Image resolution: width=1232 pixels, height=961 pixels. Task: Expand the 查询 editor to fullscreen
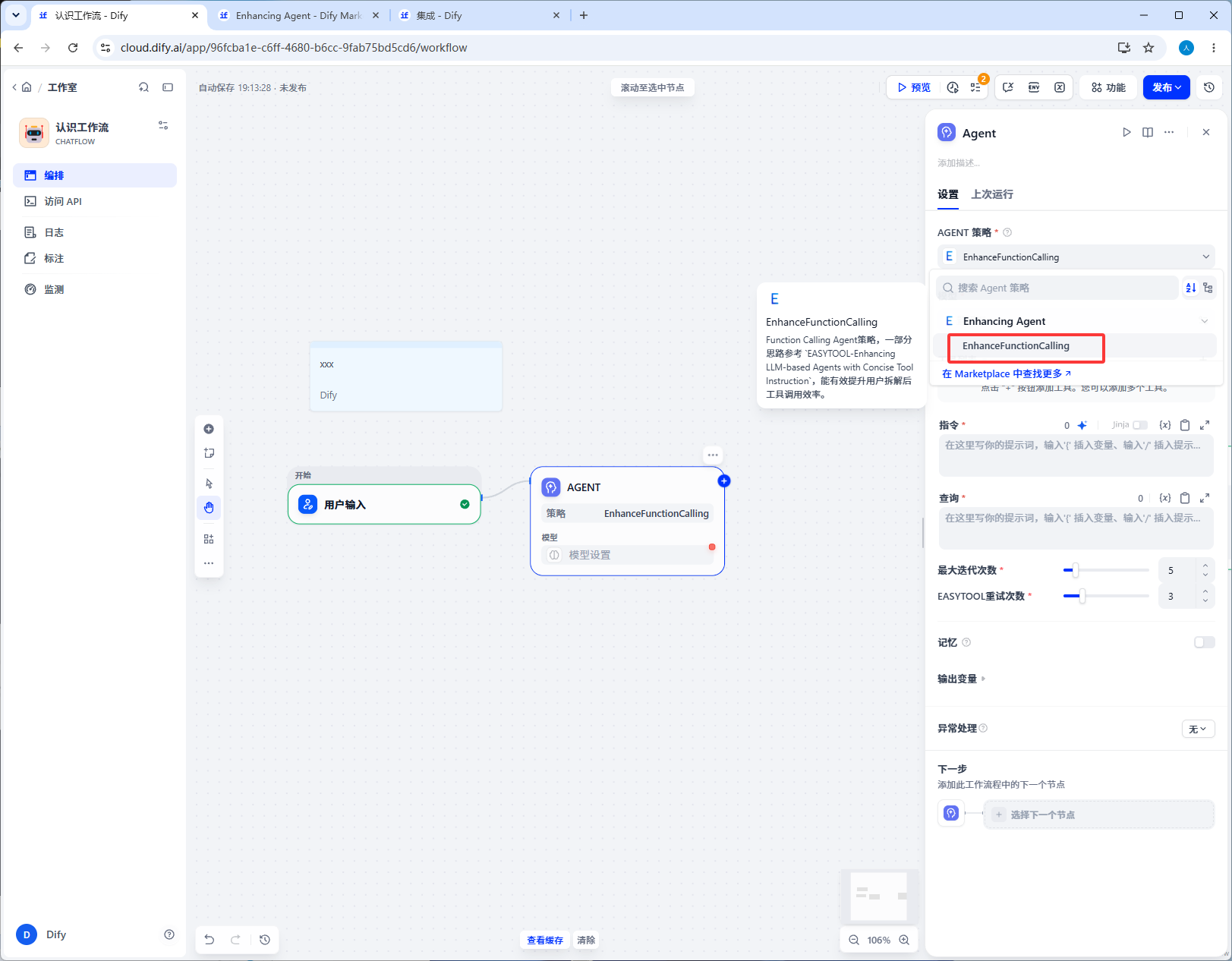(x=1205, y=498)
